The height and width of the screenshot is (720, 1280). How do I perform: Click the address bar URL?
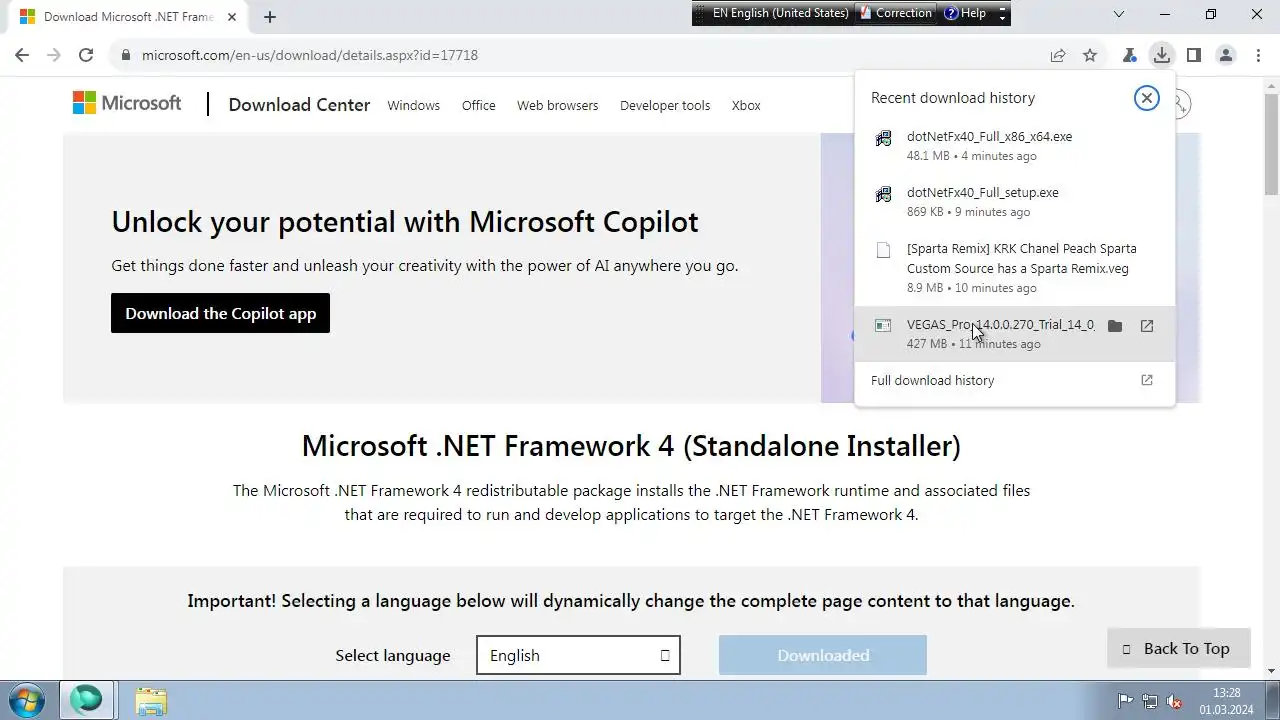(310, 55)
